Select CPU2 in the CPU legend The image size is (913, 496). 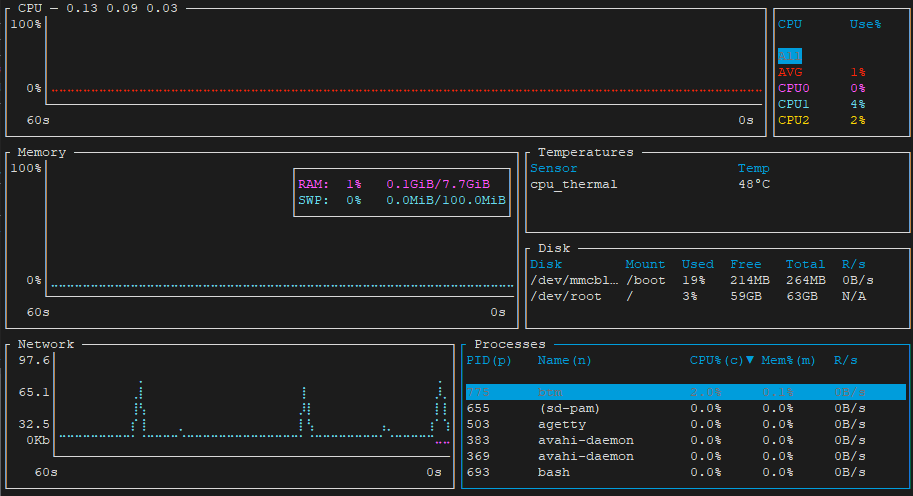[794, 120]
